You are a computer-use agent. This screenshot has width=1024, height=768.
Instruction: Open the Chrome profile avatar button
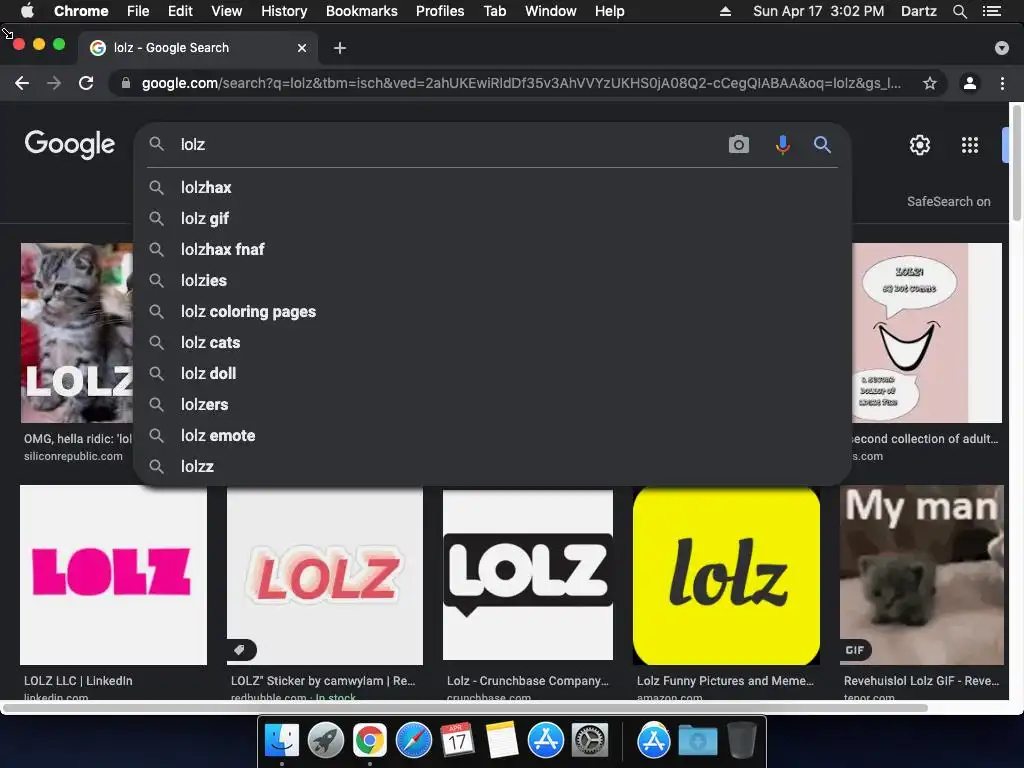970,83
